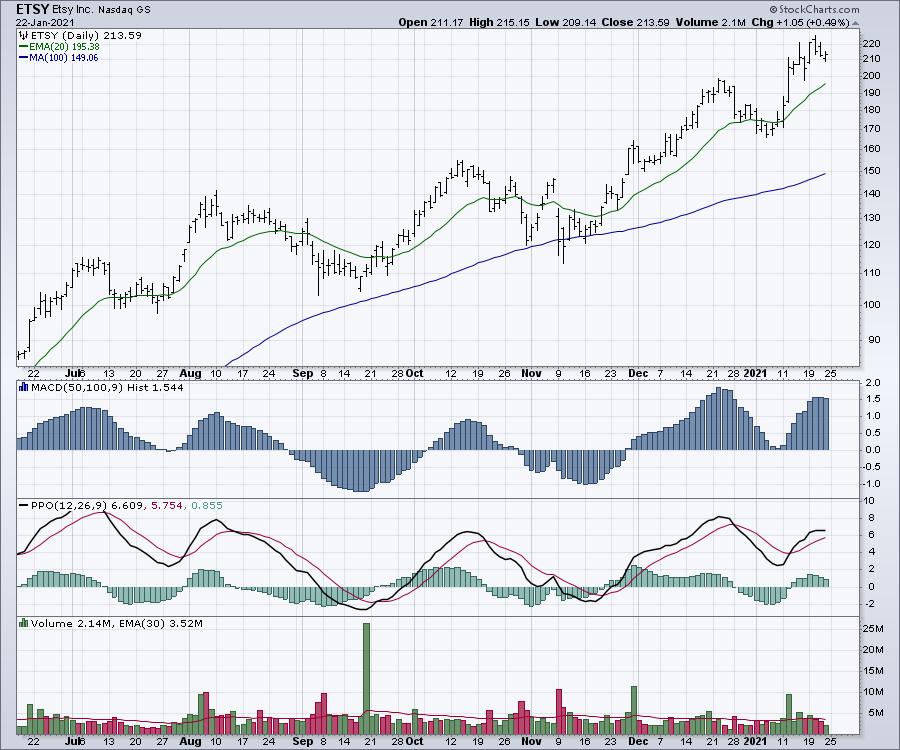Click the Low 209.14 value
The image size is (900, 750).
(565, 22)
